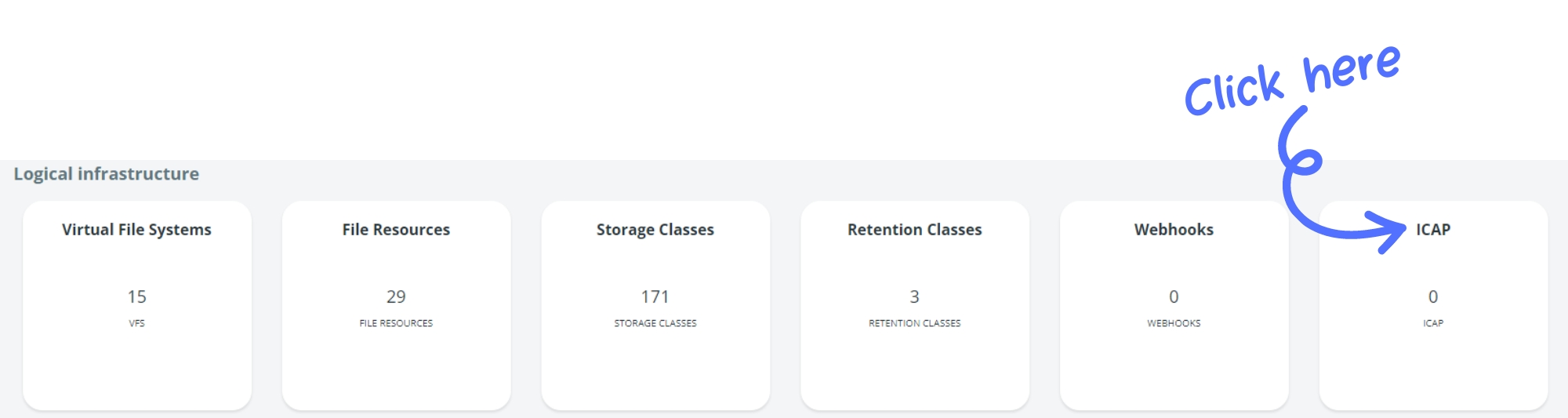Open the ICAP card title

click(x=1432, y=230)
